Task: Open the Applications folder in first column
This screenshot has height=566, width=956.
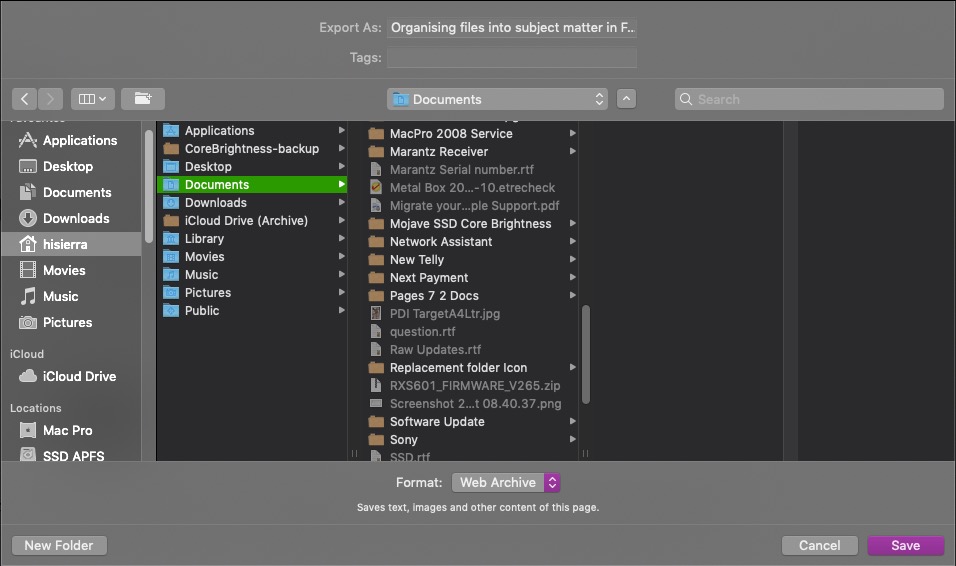Action: [x=252, y=131]
